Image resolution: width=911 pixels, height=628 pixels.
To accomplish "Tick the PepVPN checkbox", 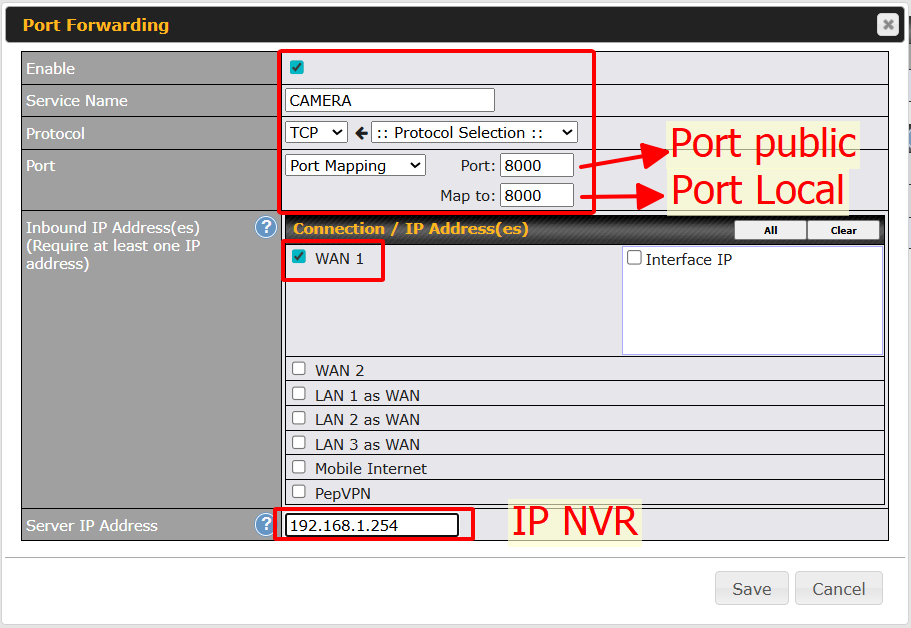I will pos(298,492).
